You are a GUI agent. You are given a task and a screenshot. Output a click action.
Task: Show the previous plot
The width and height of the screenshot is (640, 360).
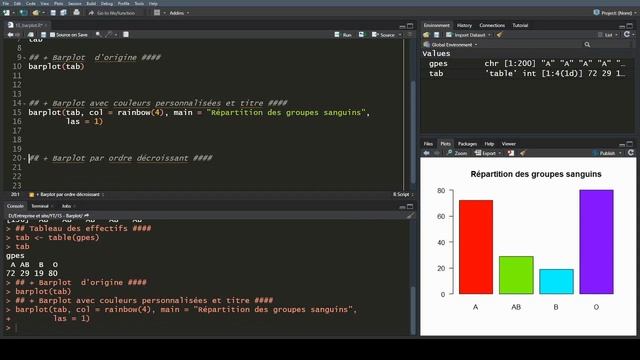[427, 153]
